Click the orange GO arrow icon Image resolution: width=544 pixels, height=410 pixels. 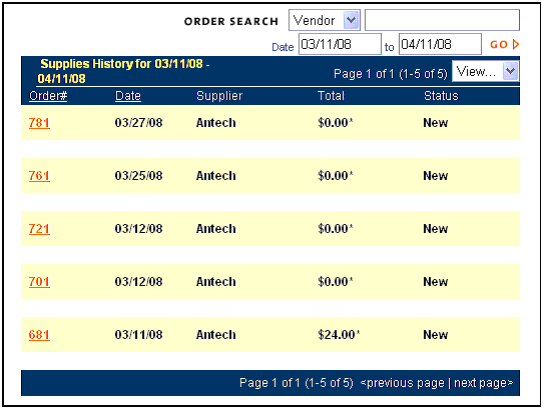point(516,44)
